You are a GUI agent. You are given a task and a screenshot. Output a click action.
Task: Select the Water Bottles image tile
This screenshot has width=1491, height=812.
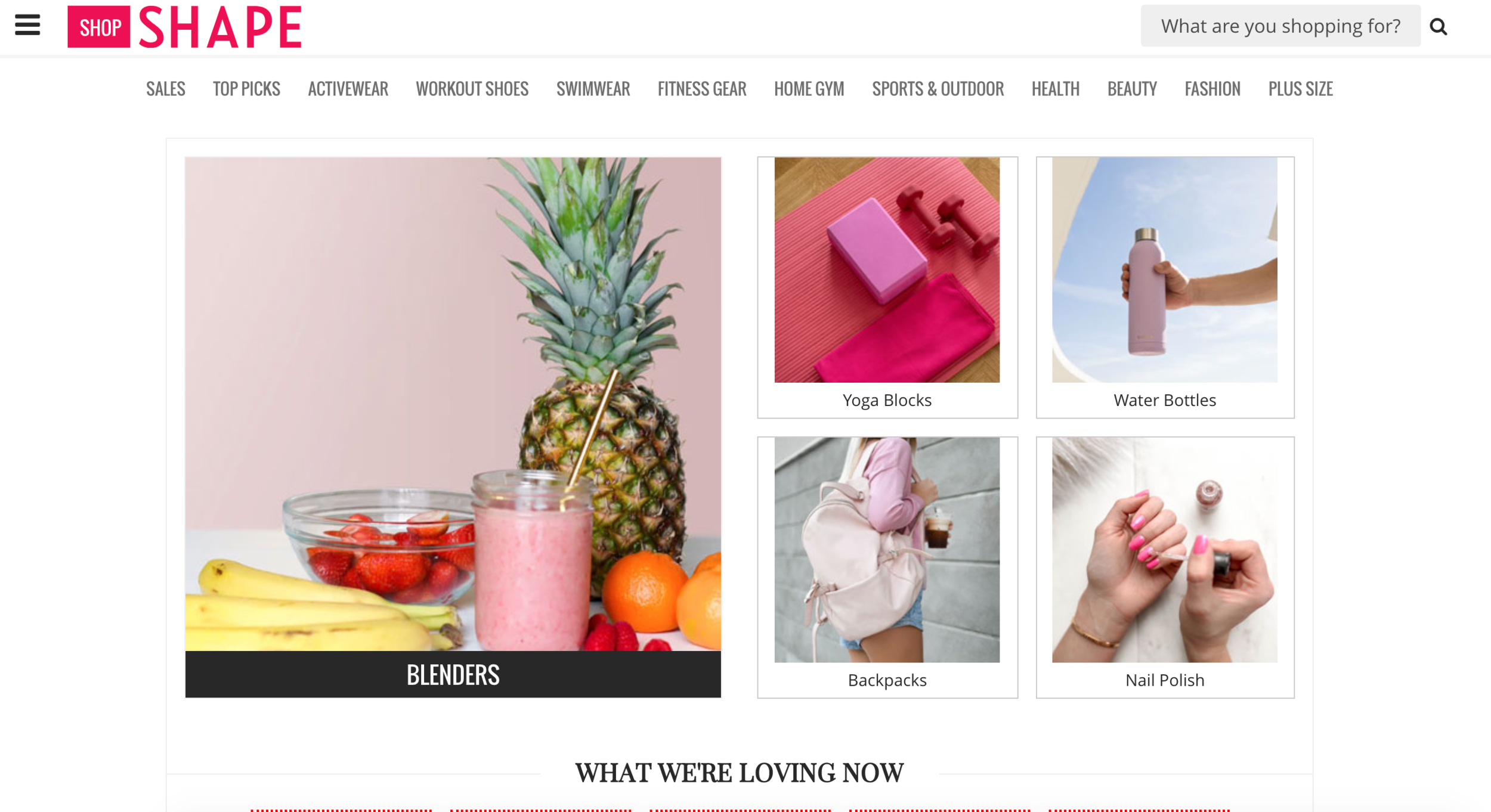point(1164,269)
